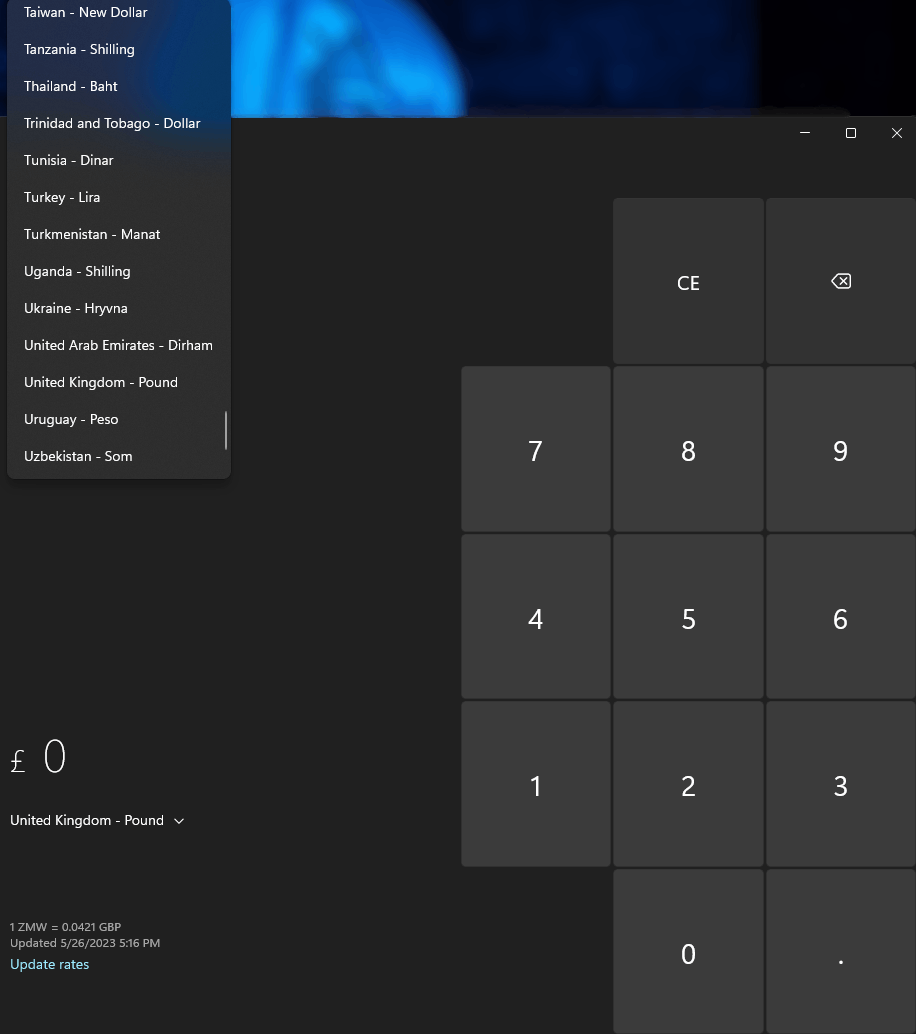Insert a decimal point with the dot key
Image resolution: width=916 pixels, height=1034 pixels.
click(841, 952)
